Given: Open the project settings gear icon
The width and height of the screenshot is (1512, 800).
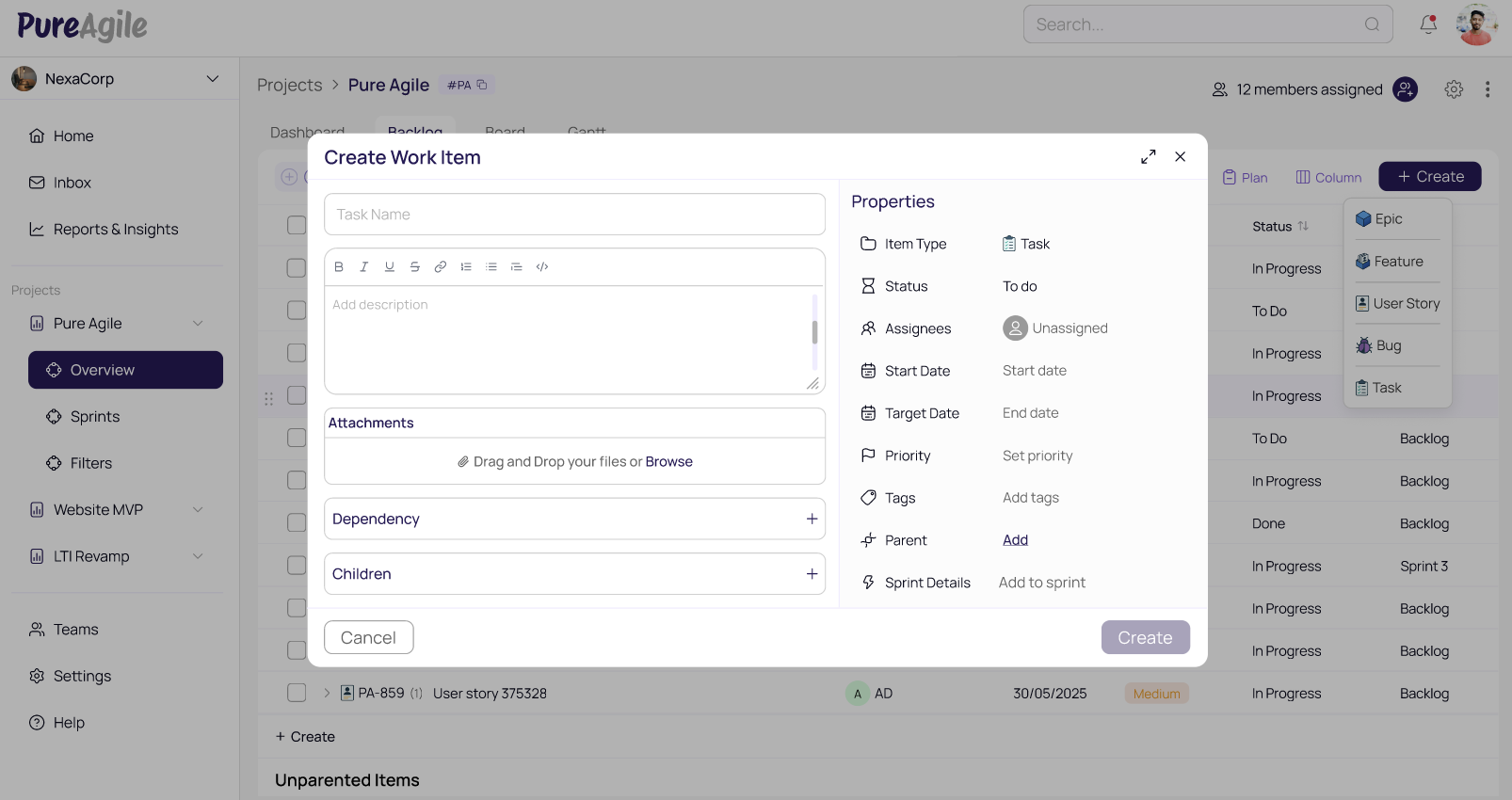Looking at the screenshot, I should (1454, 89).
